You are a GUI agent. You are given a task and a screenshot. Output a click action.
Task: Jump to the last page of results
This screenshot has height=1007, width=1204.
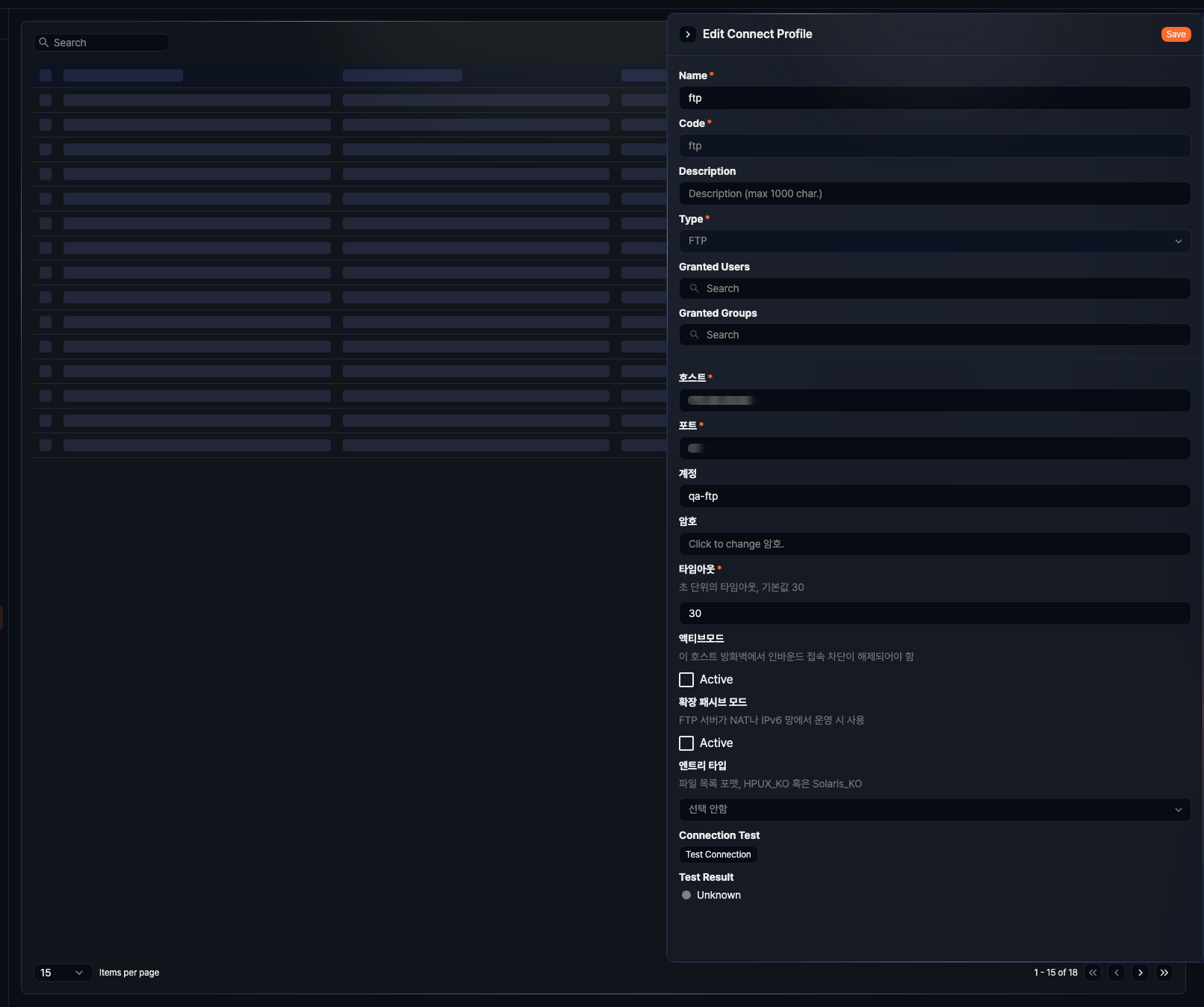pyautogui.click(x=1164, y=973)
